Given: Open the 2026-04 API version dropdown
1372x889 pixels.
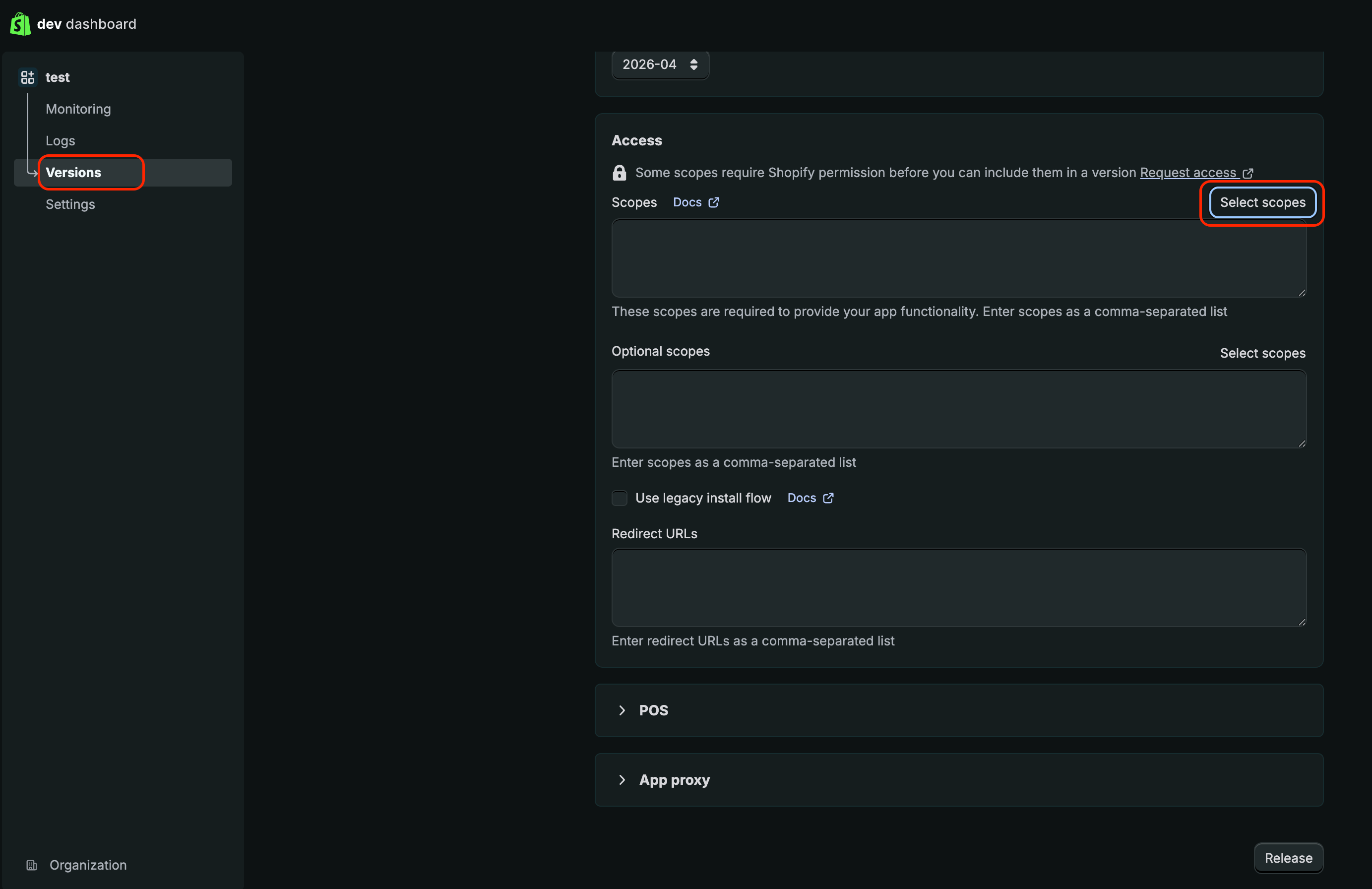Looking at the screenshot, I should [x=660, y=64].
